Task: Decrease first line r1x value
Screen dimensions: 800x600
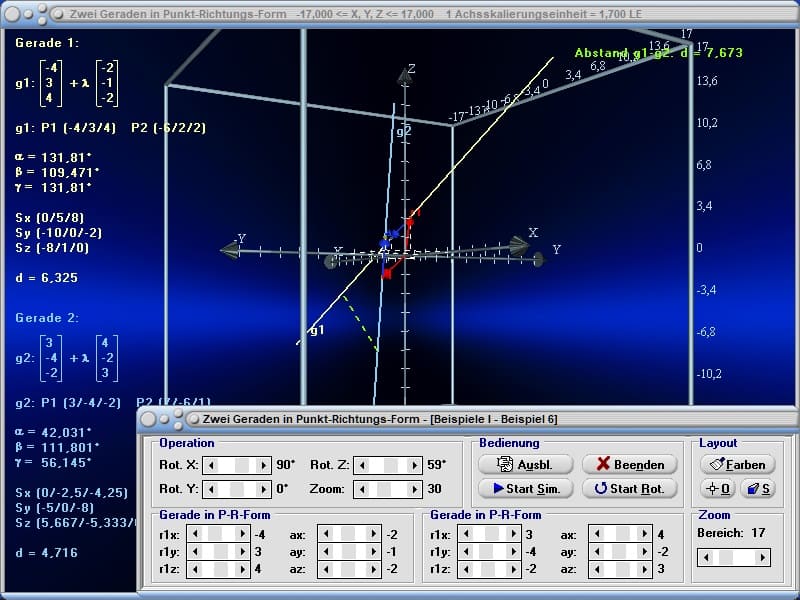Action: click(195, 534)
